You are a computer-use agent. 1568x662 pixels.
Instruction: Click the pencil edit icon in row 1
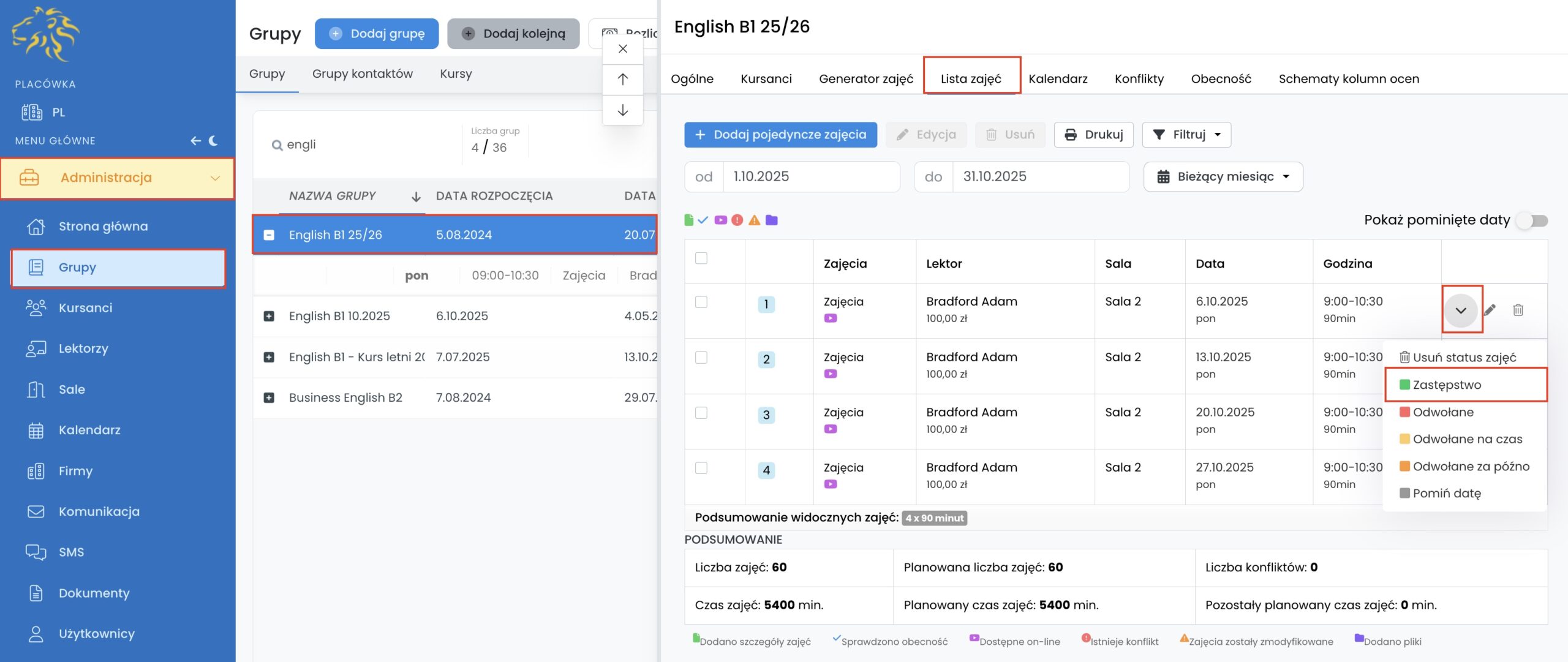(x=1490, y=310)
